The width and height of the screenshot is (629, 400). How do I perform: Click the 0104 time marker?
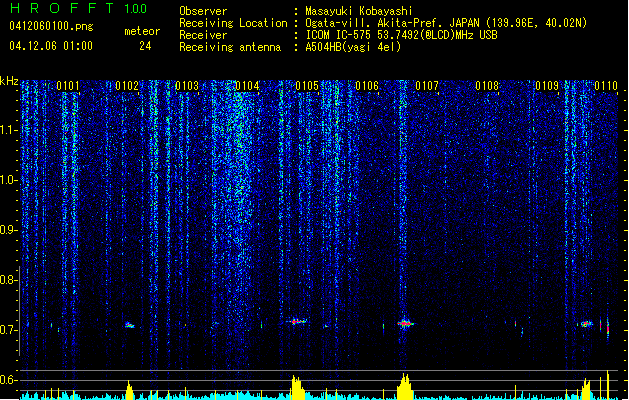(x=247, y=86)
